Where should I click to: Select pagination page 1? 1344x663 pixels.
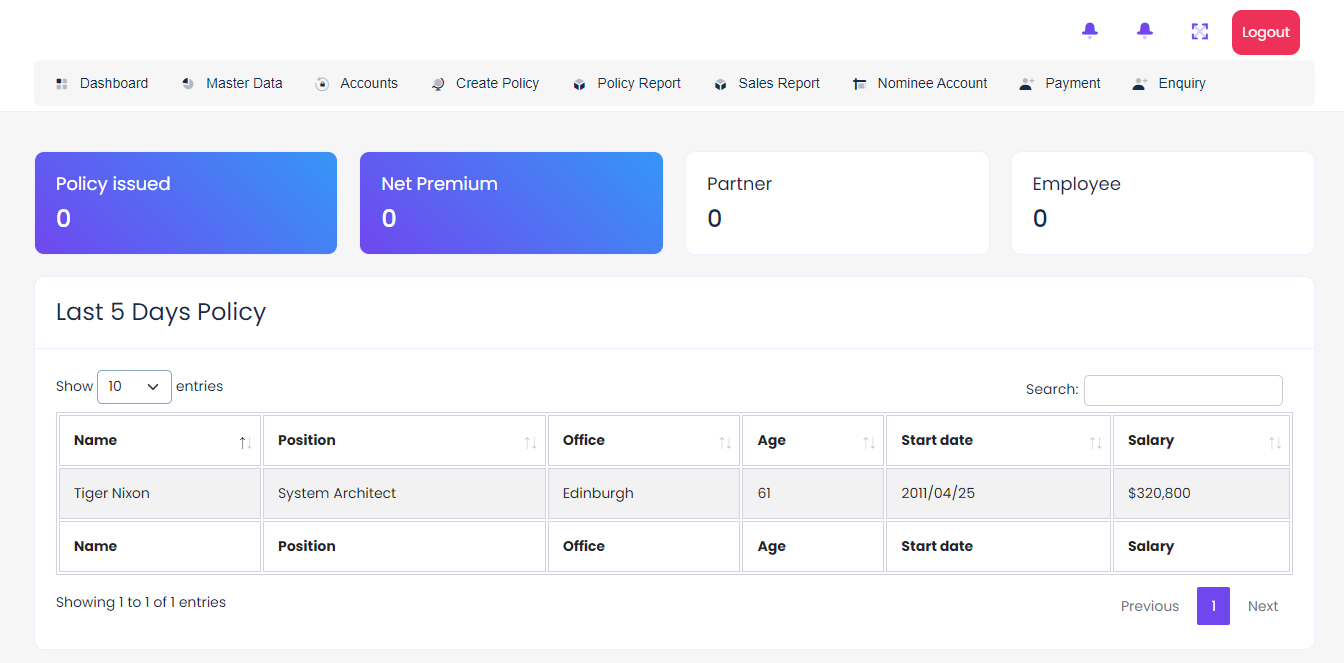tap(1213, 606)
